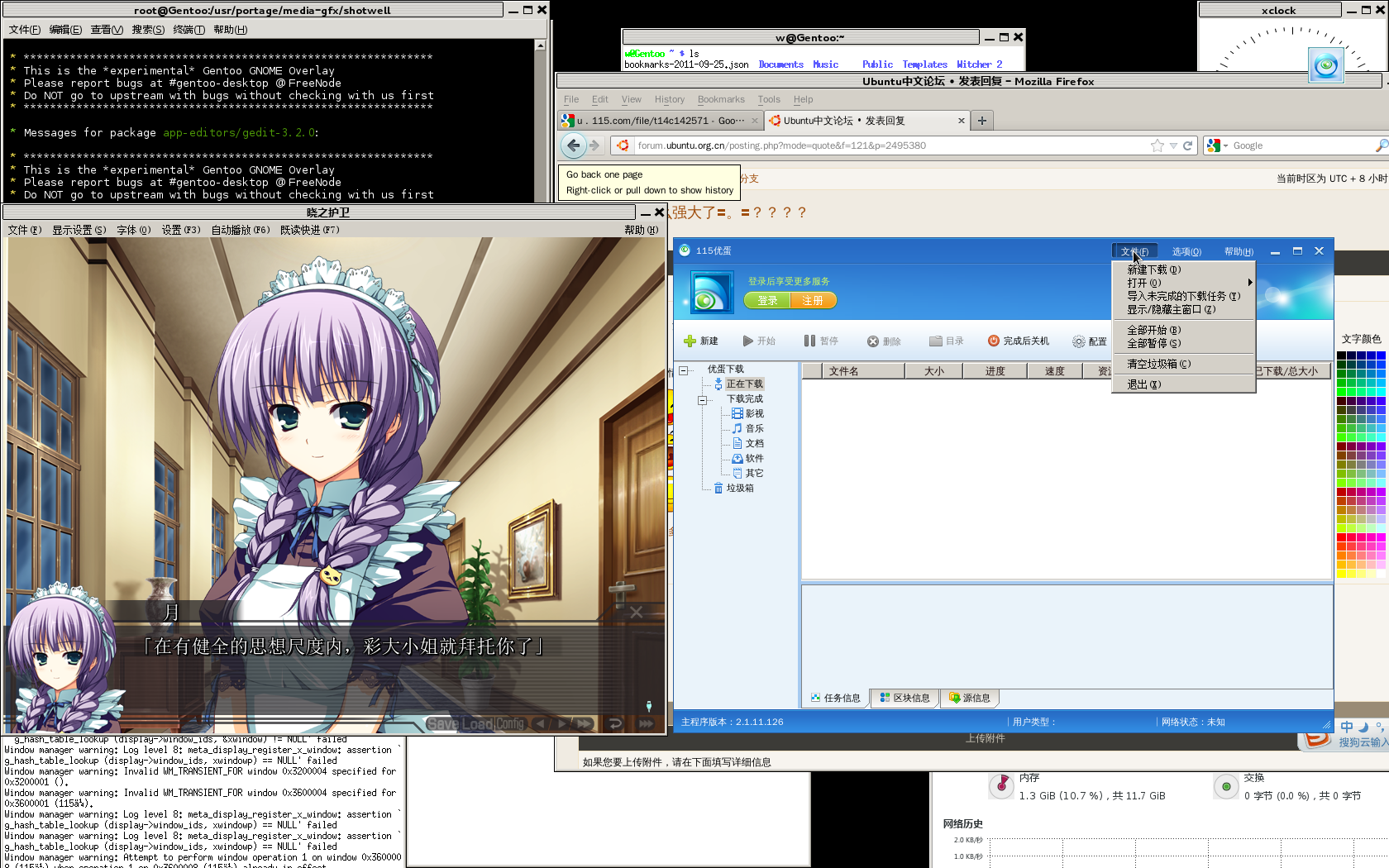Viewport: 1389px width, 868px height.
Task: Click the 文件名 column header
Action: pos(862,371)
